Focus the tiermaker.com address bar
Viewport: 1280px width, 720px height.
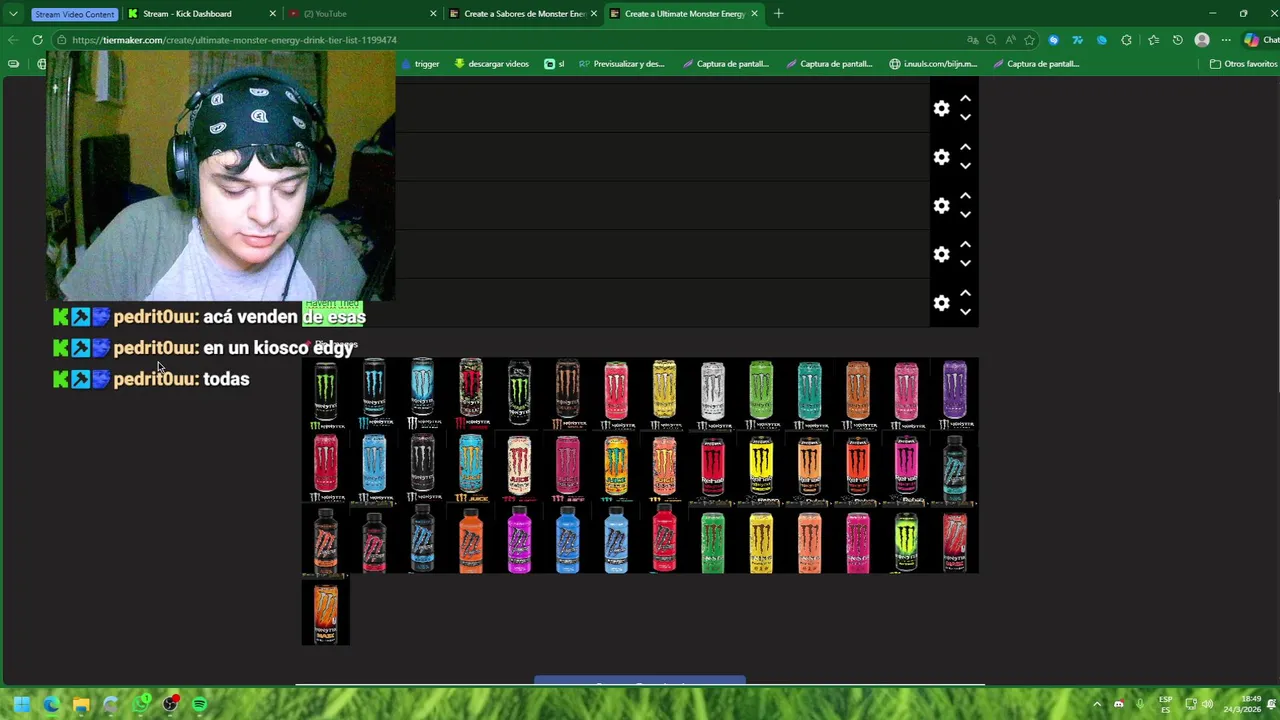[x=510, y=40]
